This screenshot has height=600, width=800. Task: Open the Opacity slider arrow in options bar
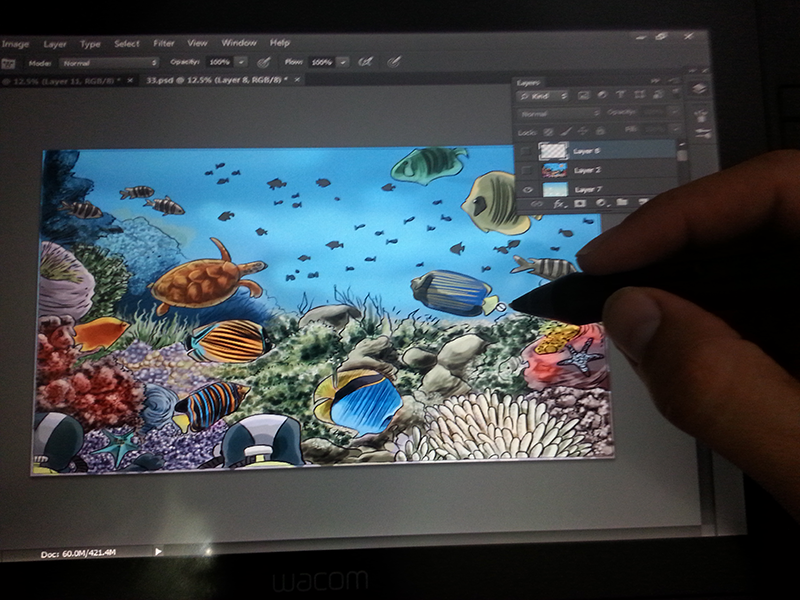coord(241,62)
